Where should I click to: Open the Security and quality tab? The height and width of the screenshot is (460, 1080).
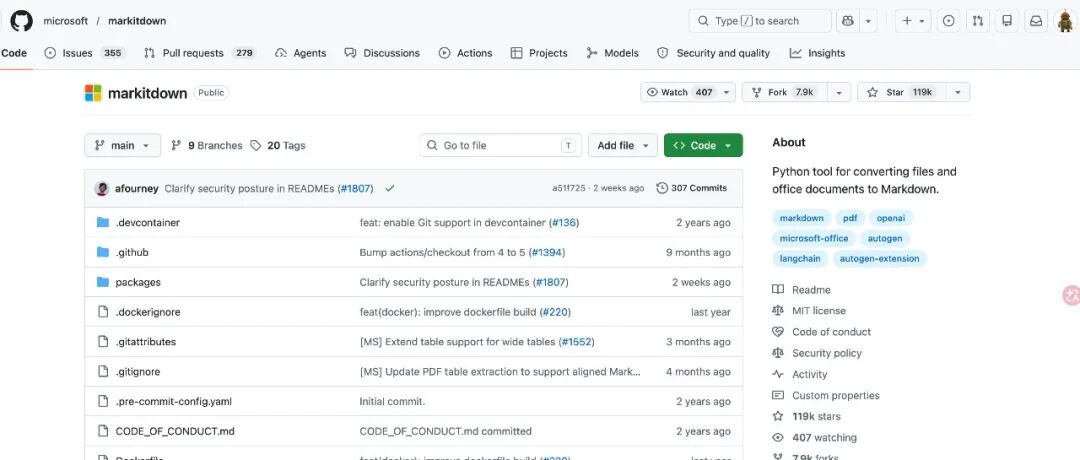tap(714, 53)
